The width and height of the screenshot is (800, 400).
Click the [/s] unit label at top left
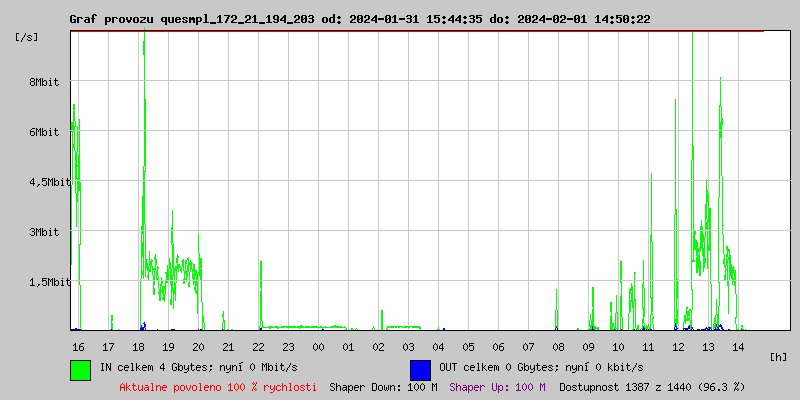click(x=27, y=37)
